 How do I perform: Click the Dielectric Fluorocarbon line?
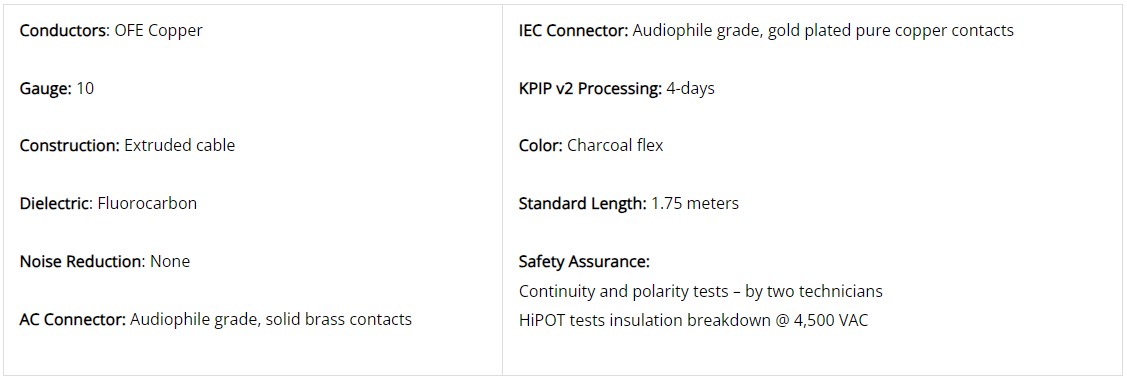[108, 203]
